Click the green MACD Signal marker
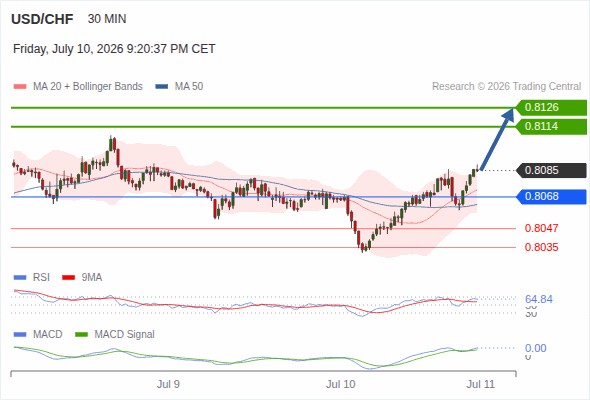This screenshot has width=590, height=400. (x=81, y=335)
